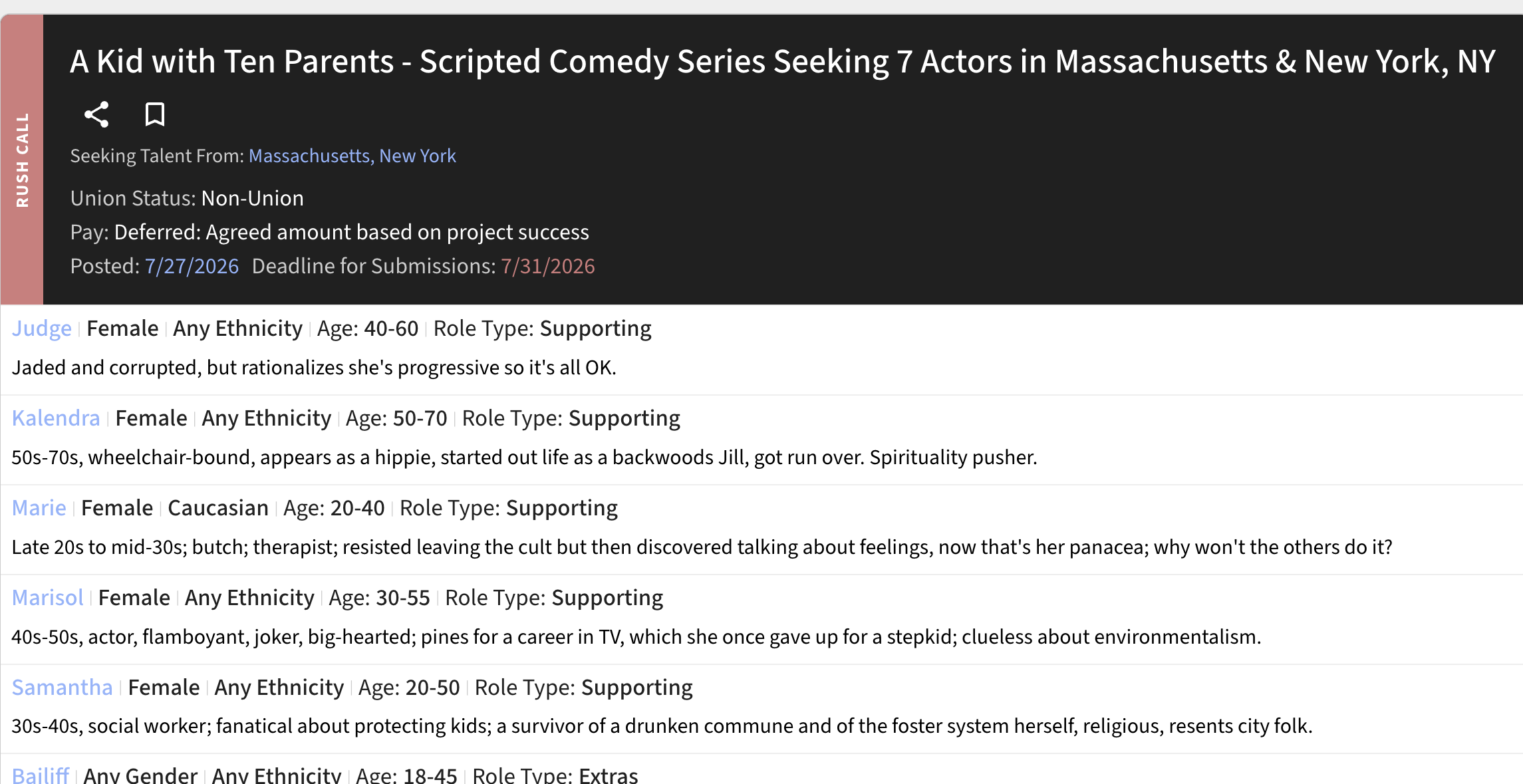Open the Kalendra role link
1523x784 pixels.
[x=56, y=418]
